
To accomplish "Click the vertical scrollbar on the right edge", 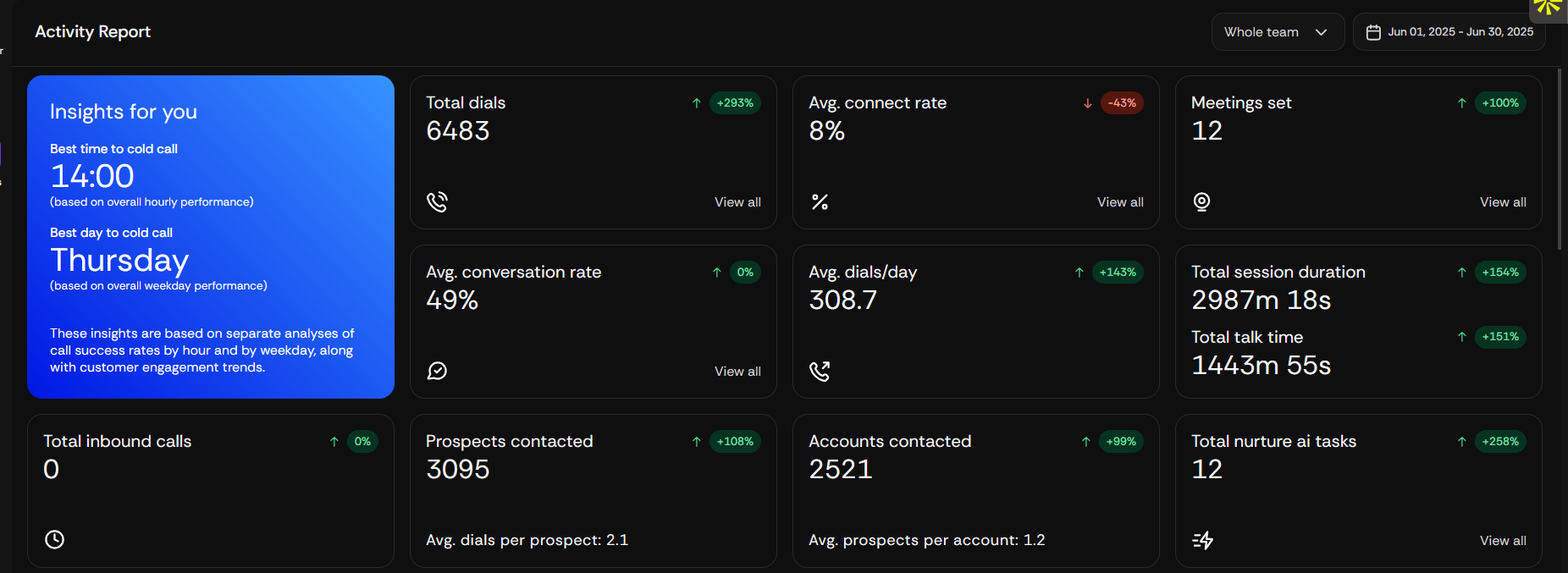I will point(1560,159).
